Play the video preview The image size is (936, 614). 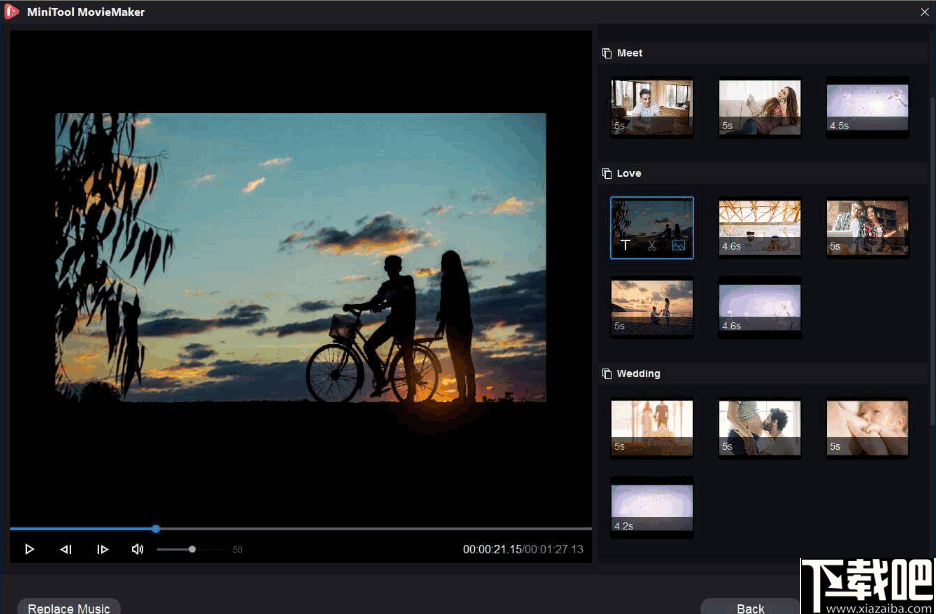pos(29,548)
